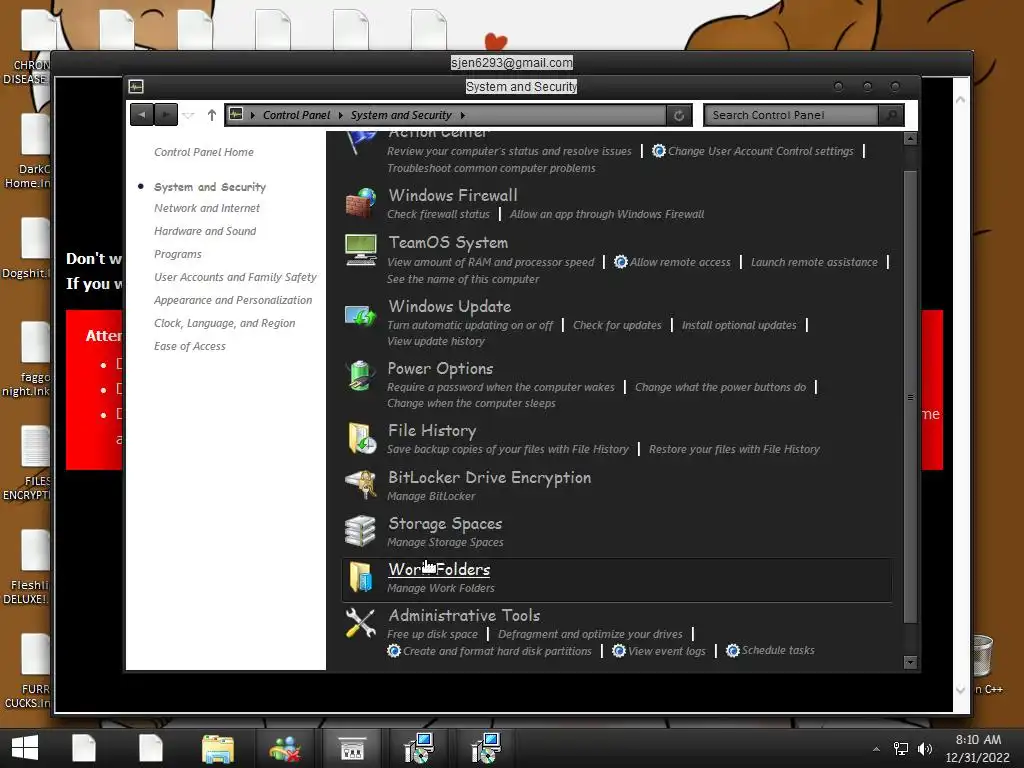Image resolution: width=1024 pixels, height=768 pixels.
Task: Click the TeamOS System monitor icon
Action: [x=360, y=249]
